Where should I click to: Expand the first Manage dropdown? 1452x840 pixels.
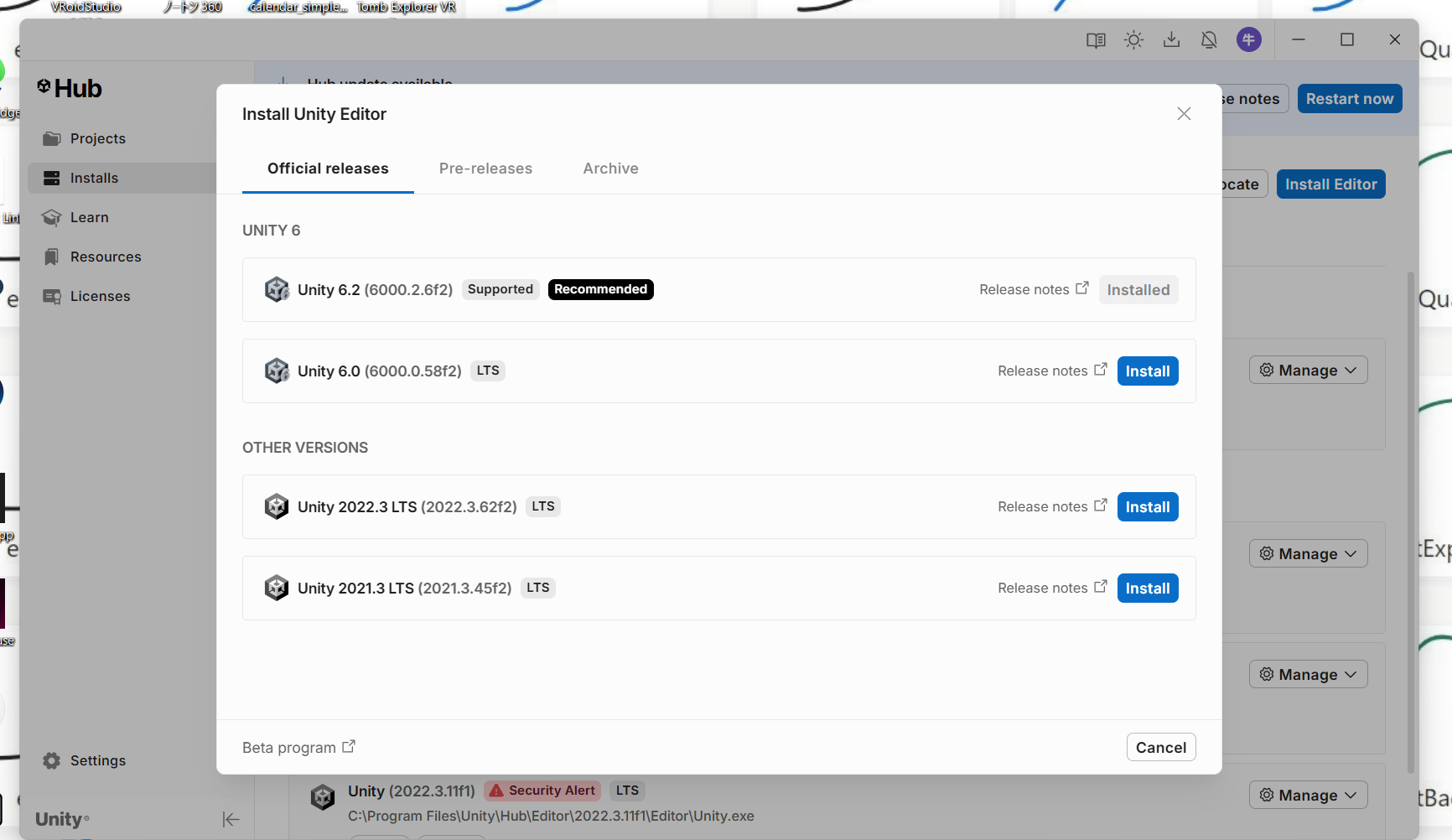pyautogui.click(x=1309, y=371)
